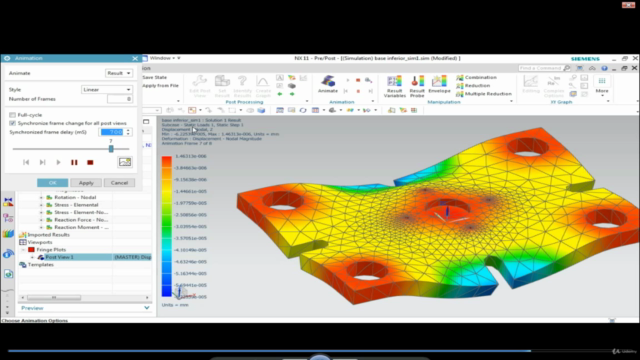Click the ribbon Animation stop icon
640x360 pixels.
click(358, 80)
